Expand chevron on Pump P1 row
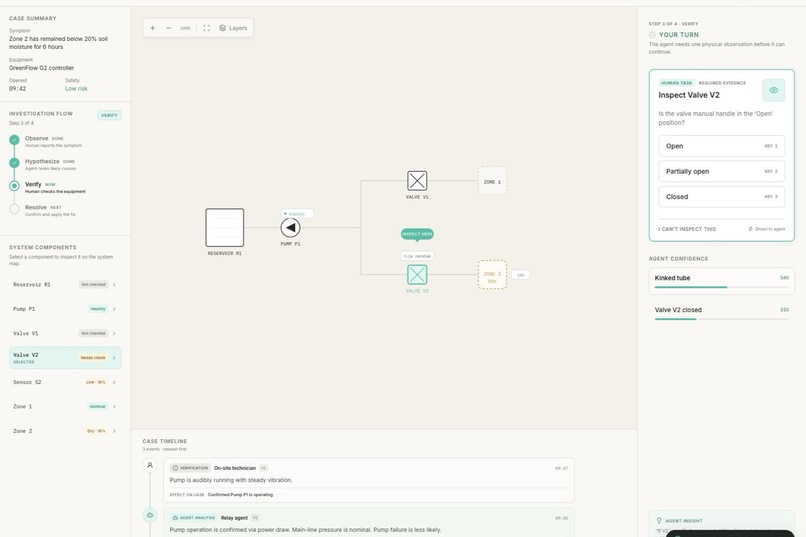The width and height of the screenshot is (806, 537). tap(114, 309)
